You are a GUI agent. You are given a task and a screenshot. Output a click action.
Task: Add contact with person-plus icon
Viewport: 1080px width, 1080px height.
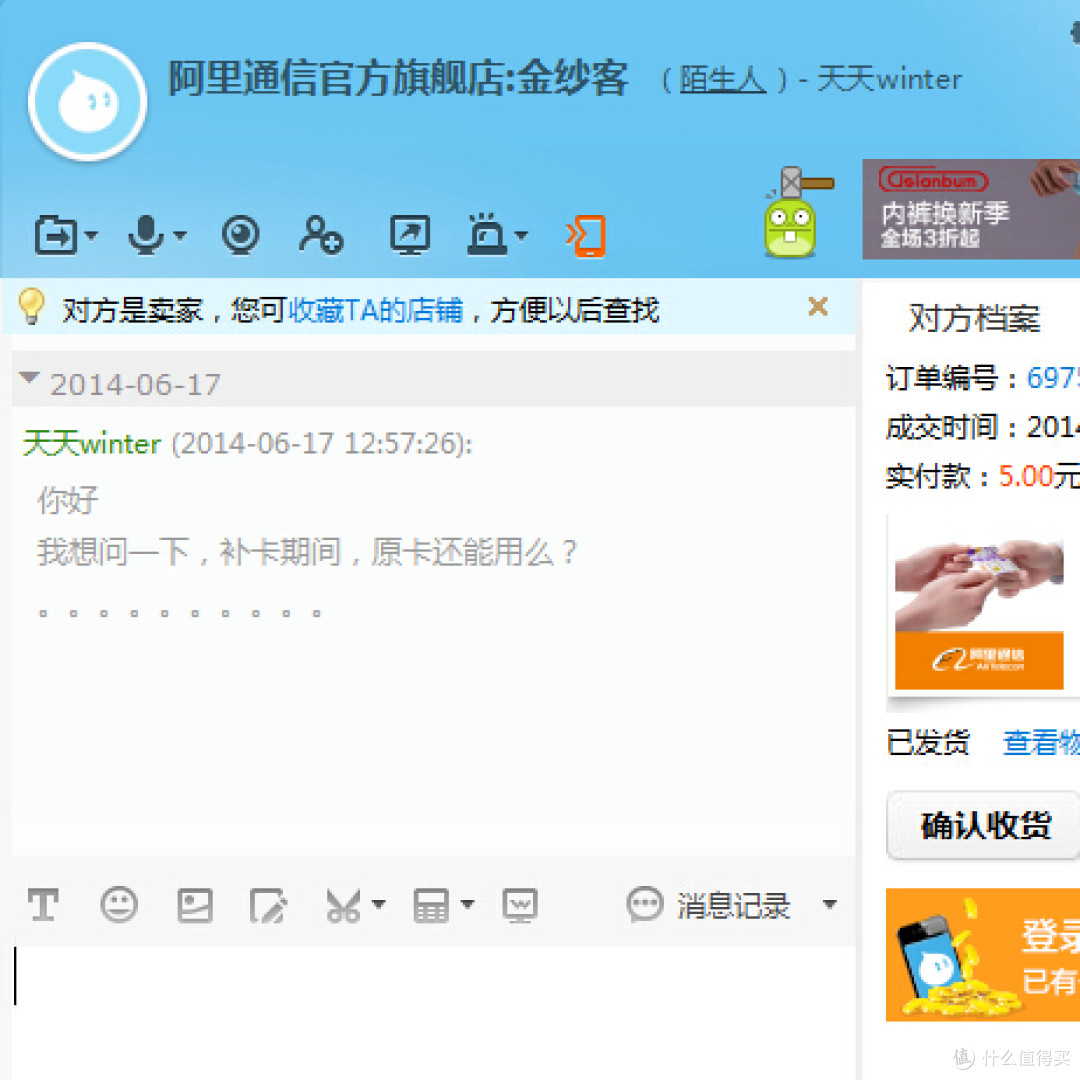coord(321,235)
